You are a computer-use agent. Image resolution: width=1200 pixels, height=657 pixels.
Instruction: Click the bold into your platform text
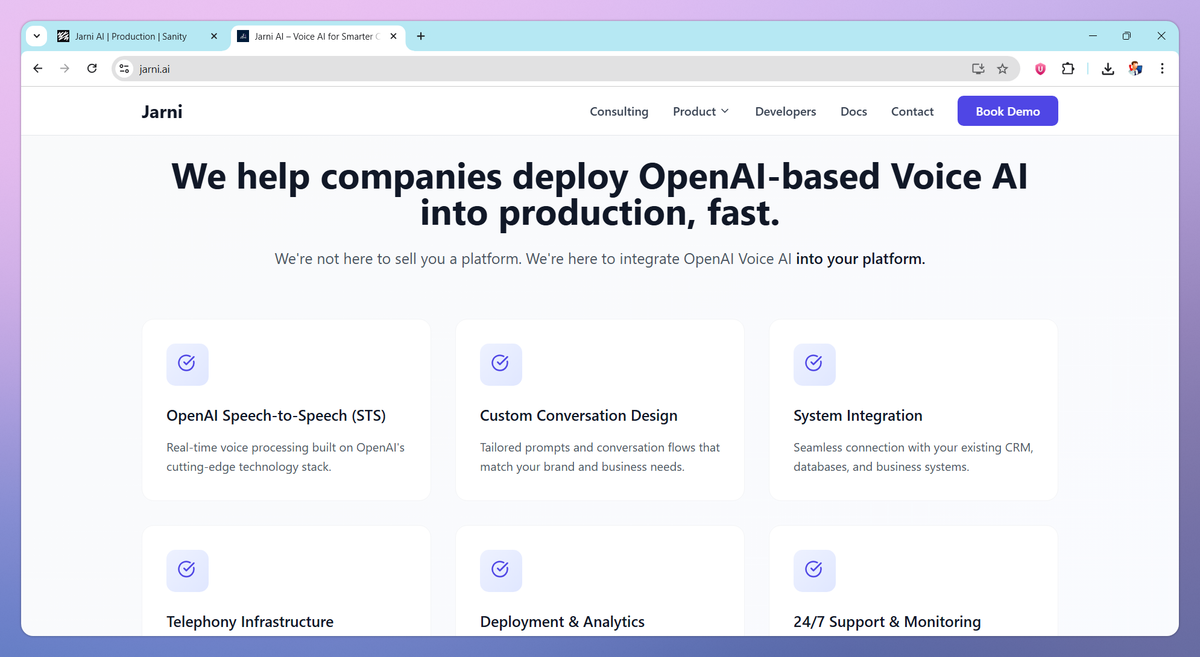pyautogui.click(x=861, y=259)
